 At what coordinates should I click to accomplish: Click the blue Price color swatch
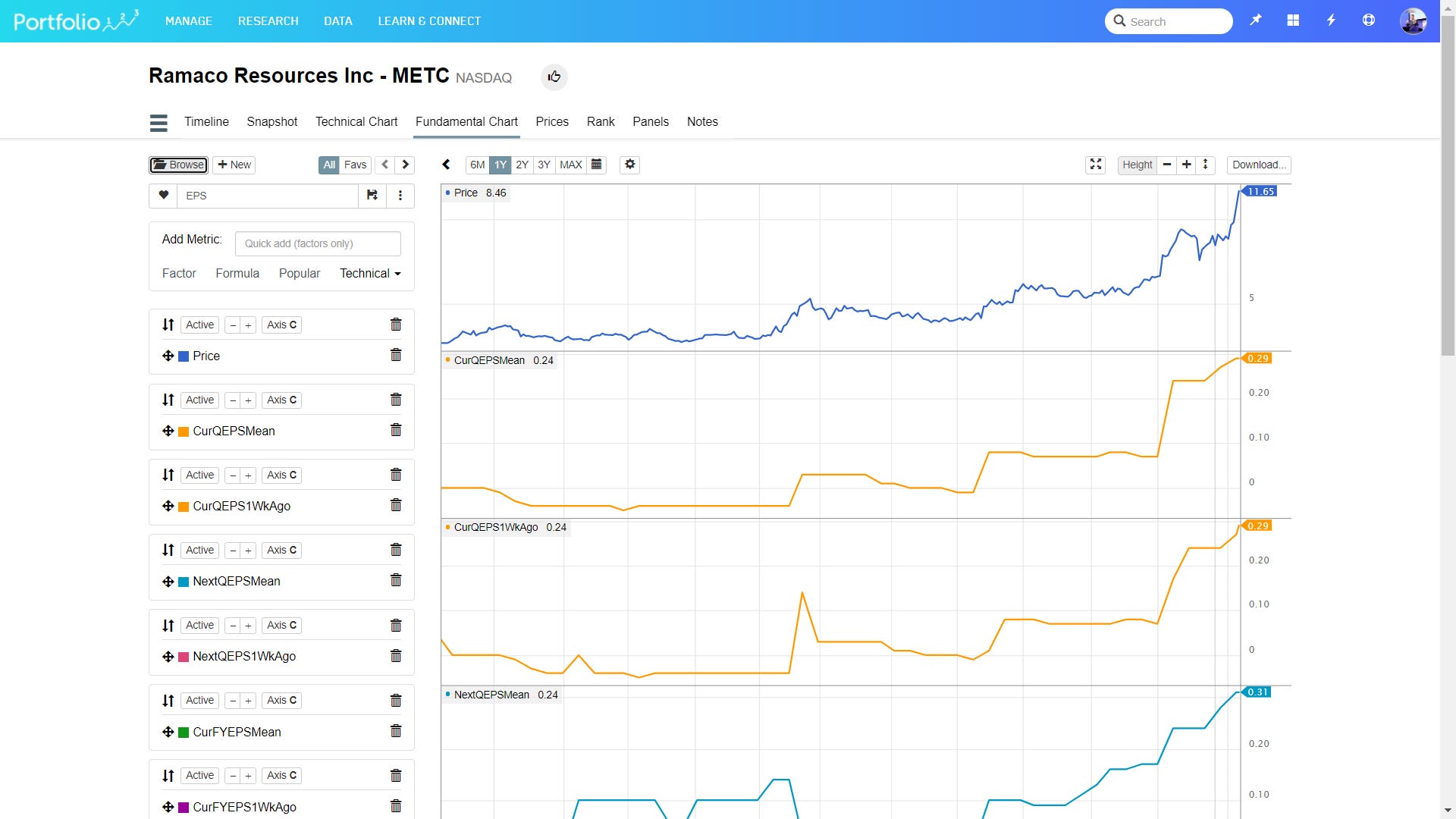tap(184, 356)
